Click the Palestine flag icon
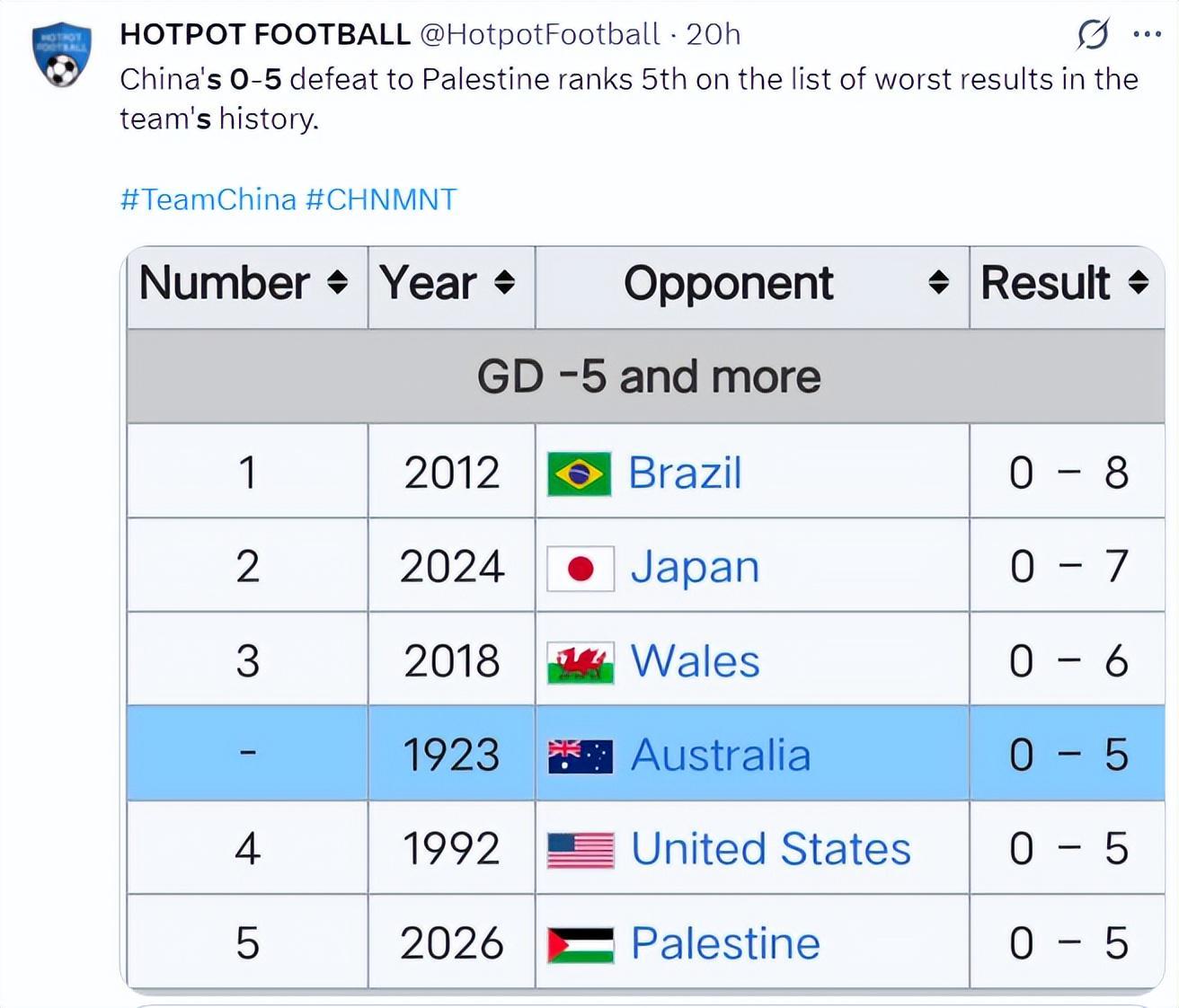 (x=580, y=945)
